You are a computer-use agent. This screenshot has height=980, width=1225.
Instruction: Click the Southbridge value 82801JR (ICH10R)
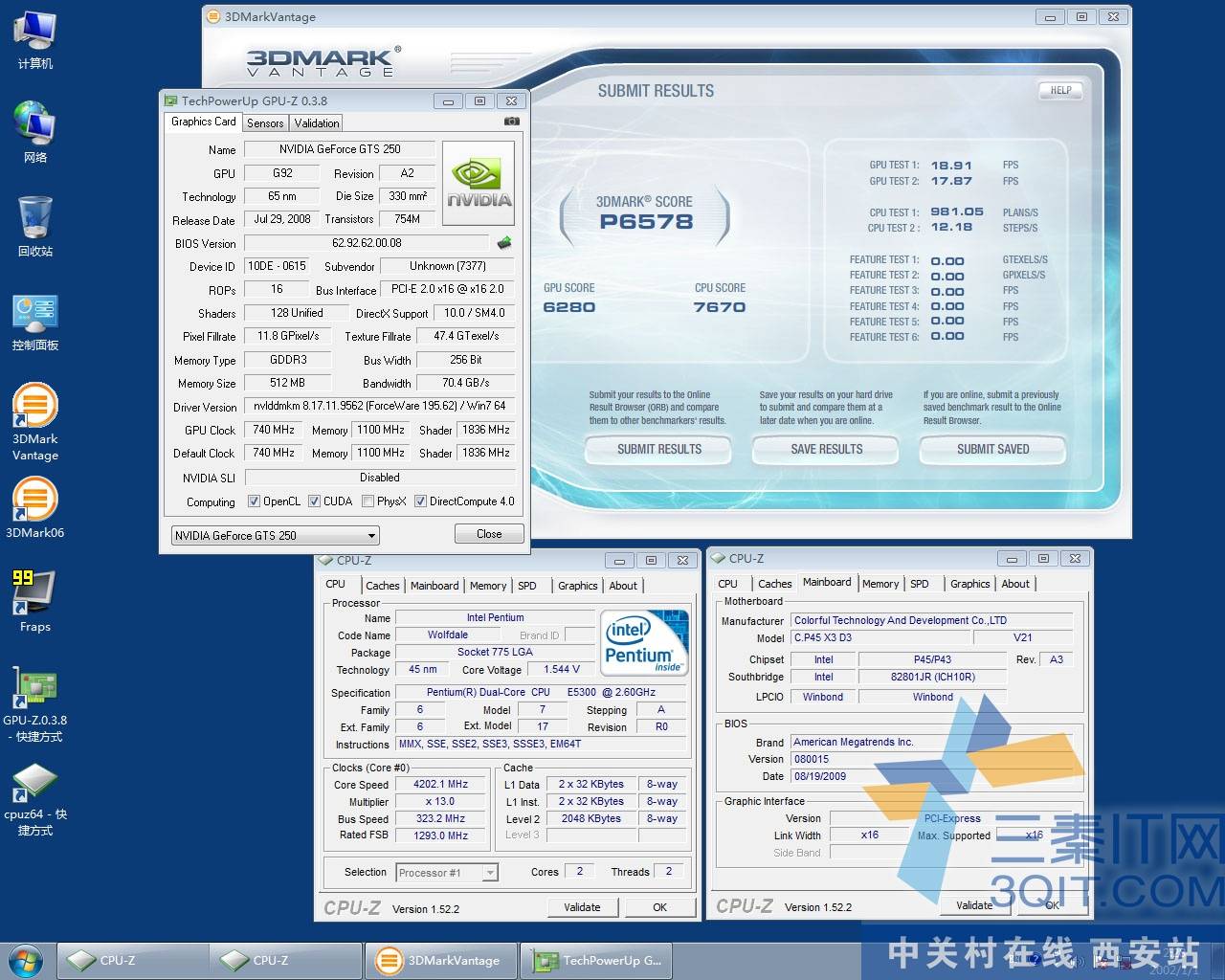932,677
